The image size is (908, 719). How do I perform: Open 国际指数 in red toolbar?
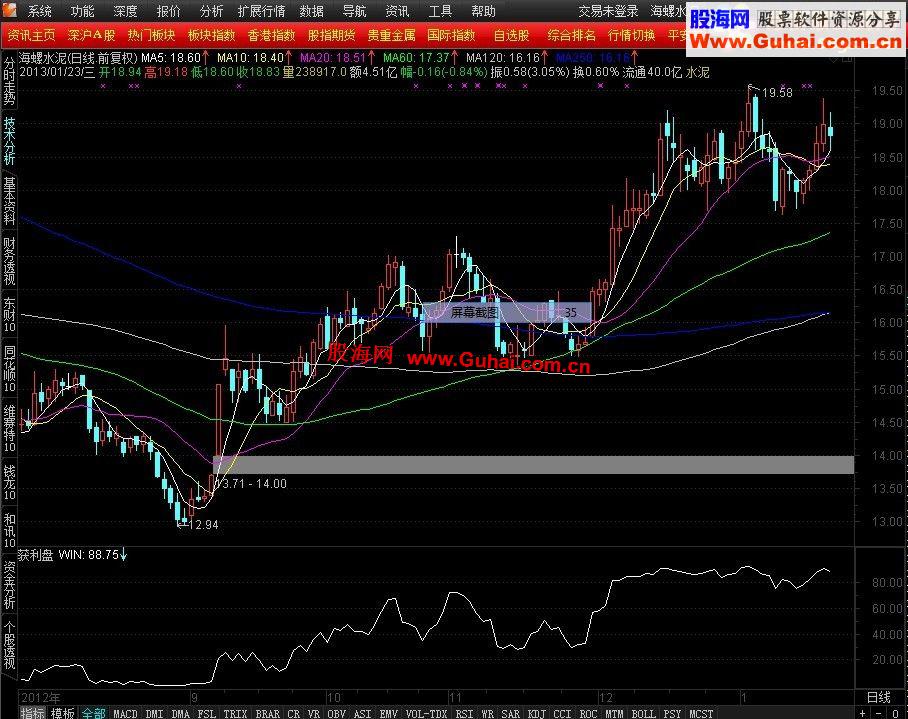pyautogui.click(x=451, y=35)
